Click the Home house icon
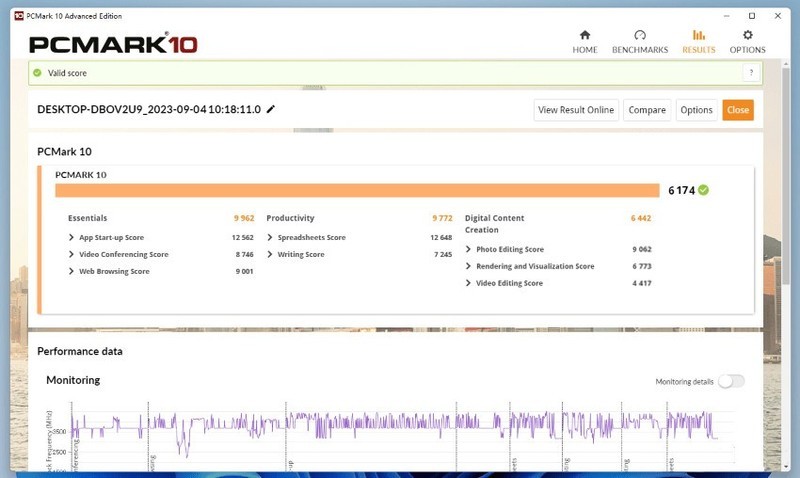Image resolution: width=800 pixels, height=478 pixels. click(584, 35)
